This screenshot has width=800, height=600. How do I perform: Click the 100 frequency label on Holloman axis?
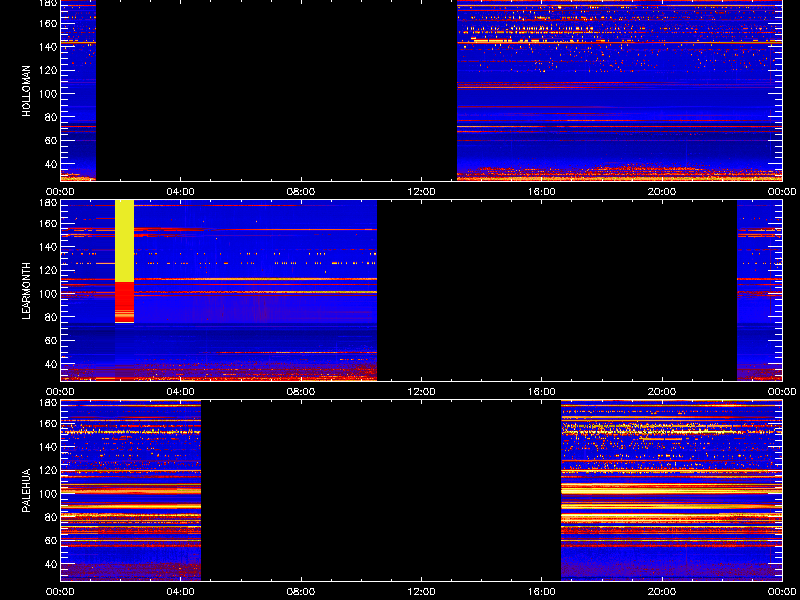click(x=49, y=93)
